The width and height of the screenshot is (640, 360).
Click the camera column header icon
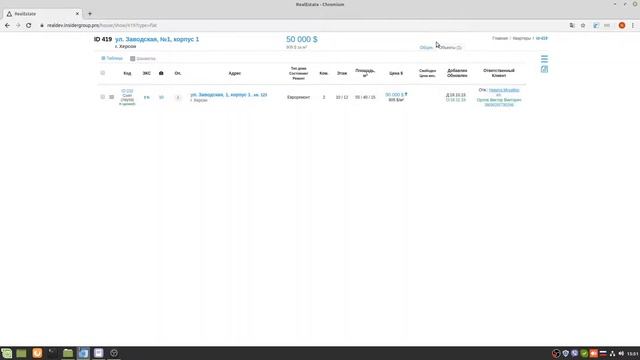point(161,73)
